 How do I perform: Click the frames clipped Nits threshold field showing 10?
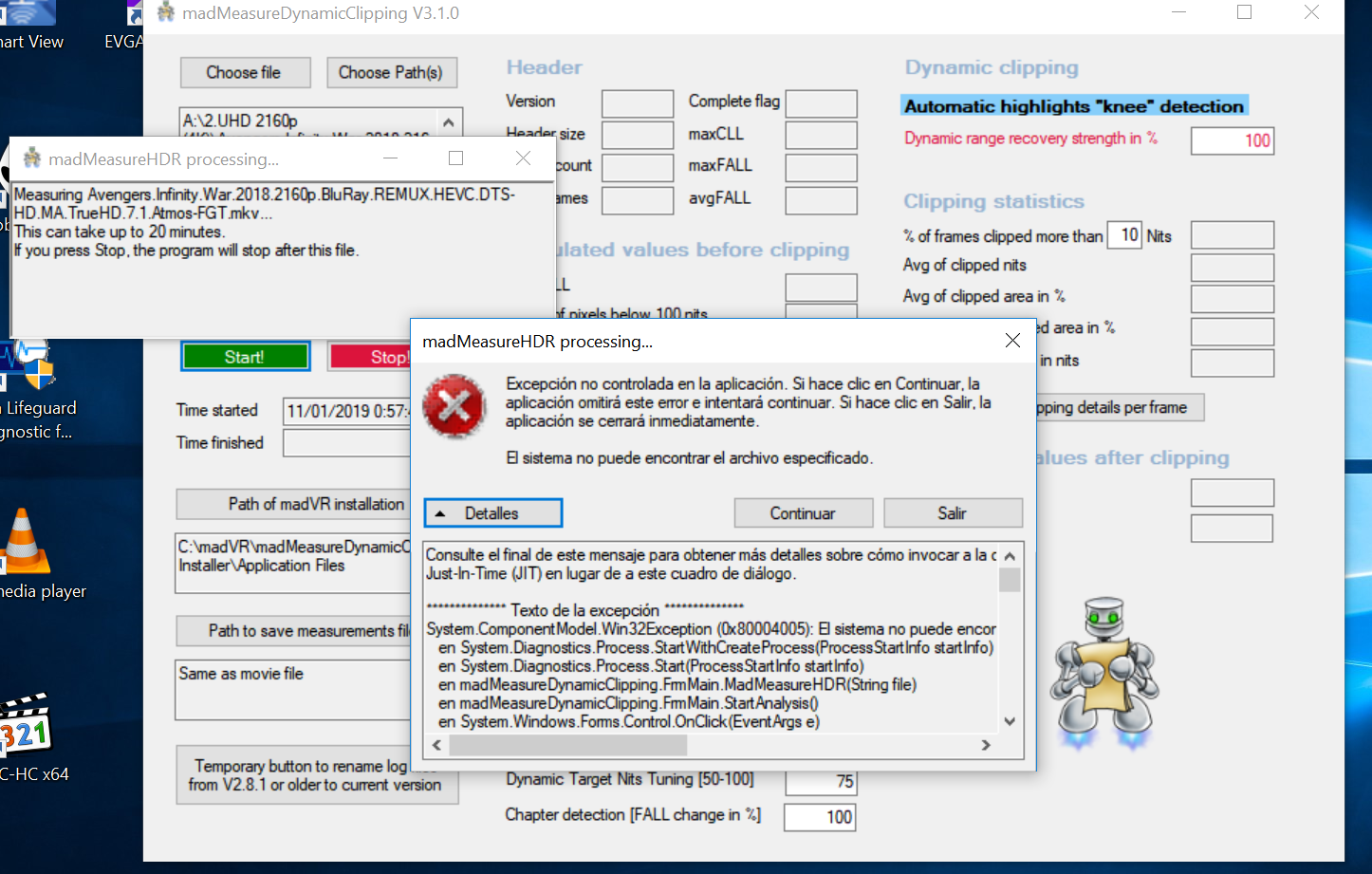(1124, 234)
